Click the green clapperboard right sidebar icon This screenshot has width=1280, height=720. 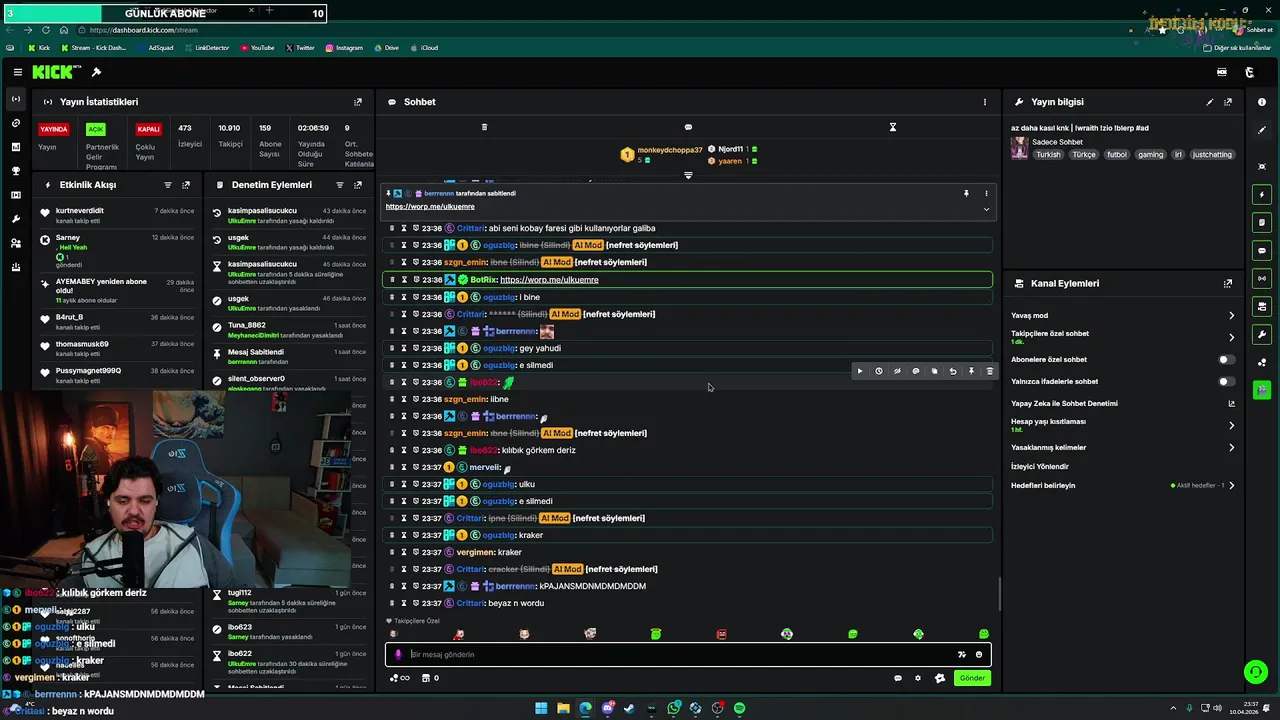[x=1262, y=390]
